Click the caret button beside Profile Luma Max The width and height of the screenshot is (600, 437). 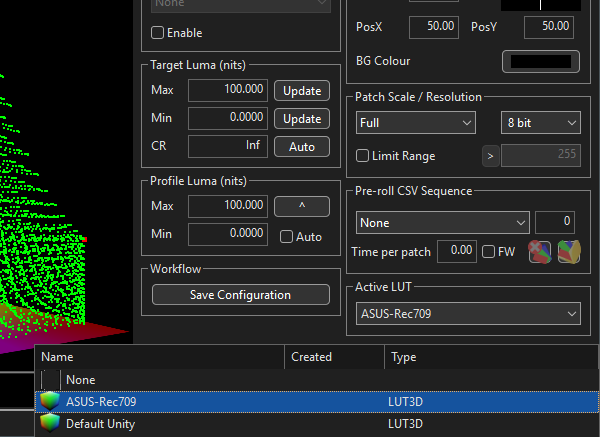click(302, 207)
